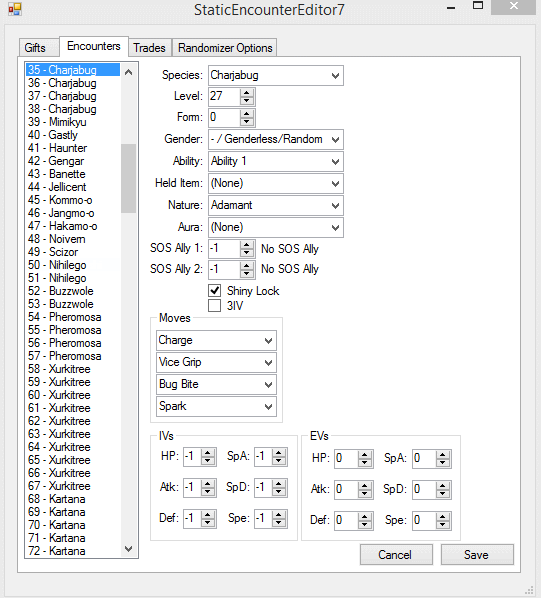541x598 pixels.
Task: Click the Save button
Action: [x=477, y=555]
